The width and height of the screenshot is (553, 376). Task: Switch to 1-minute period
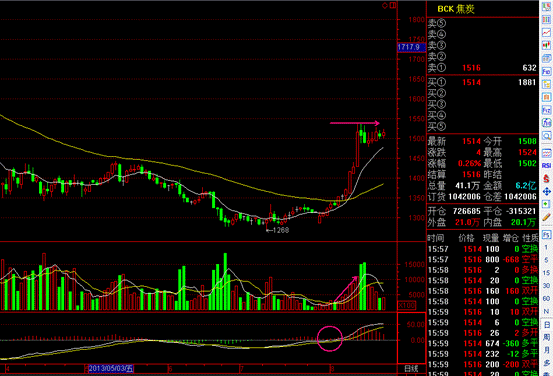tap(546, 247)
